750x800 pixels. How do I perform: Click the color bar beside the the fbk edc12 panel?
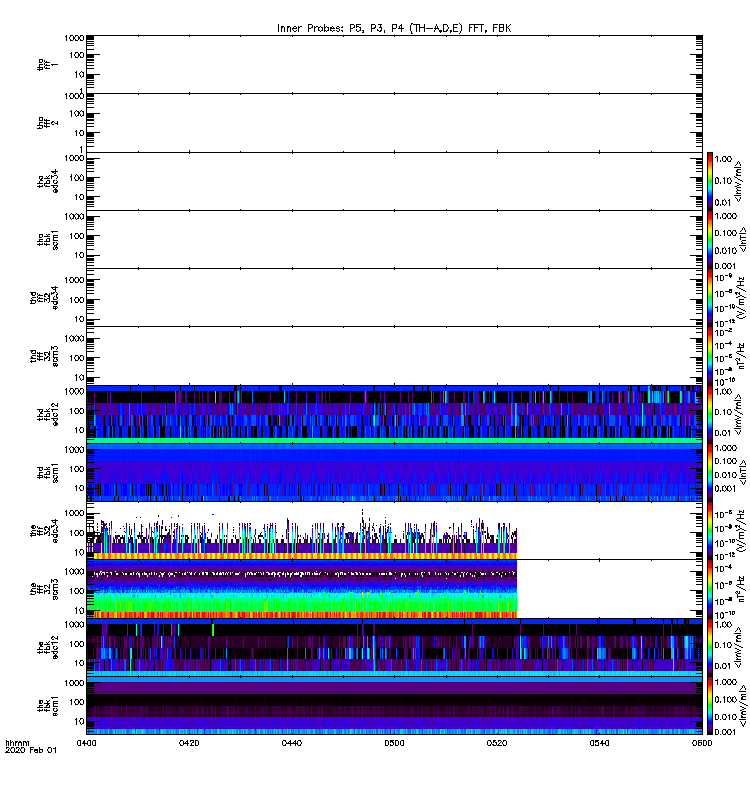pyautogui.click(x=710, y=647)
